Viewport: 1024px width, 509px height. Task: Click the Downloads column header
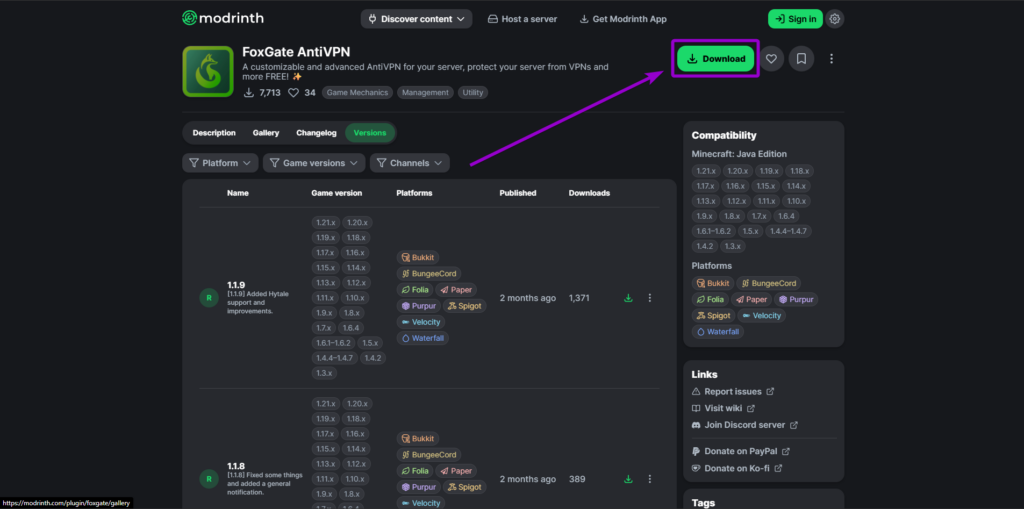[x=589, y=193]
